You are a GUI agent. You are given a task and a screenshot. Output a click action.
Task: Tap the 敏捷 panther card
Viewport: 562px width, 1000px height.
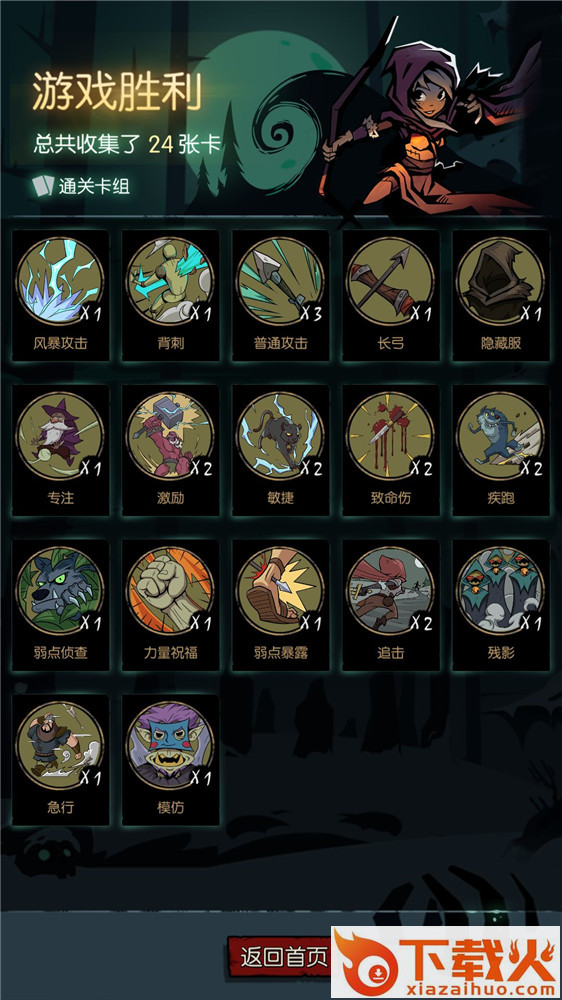(281, 450)
